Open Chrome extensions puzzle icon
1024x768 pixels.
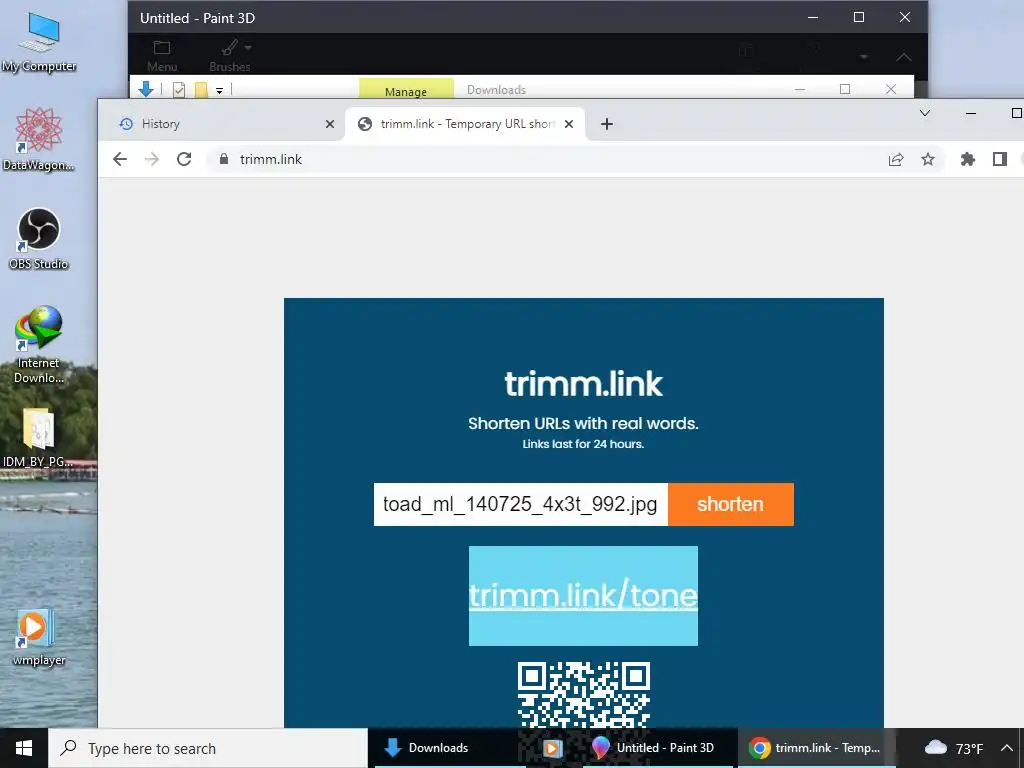coord(968,159)
